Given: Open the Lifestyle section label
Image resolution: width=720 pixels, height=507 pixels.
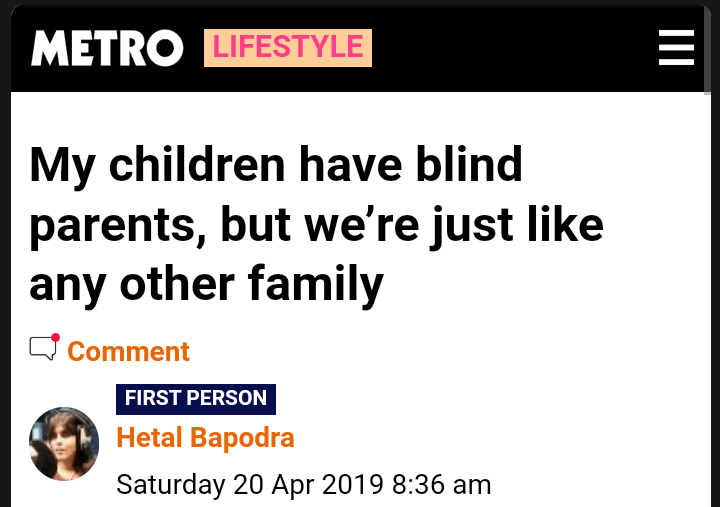Looking at the screenshot, I should 287,48.
